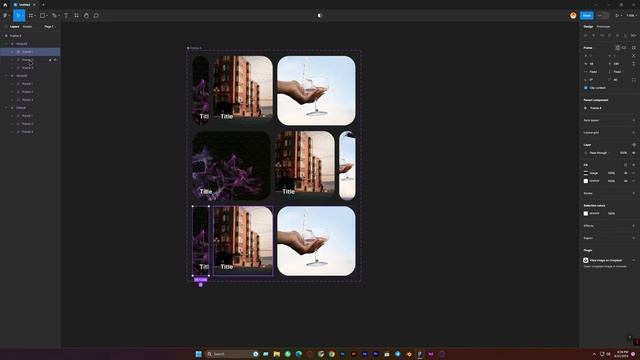Toggle layer visibility in Layer section

[x=634, y=153]
